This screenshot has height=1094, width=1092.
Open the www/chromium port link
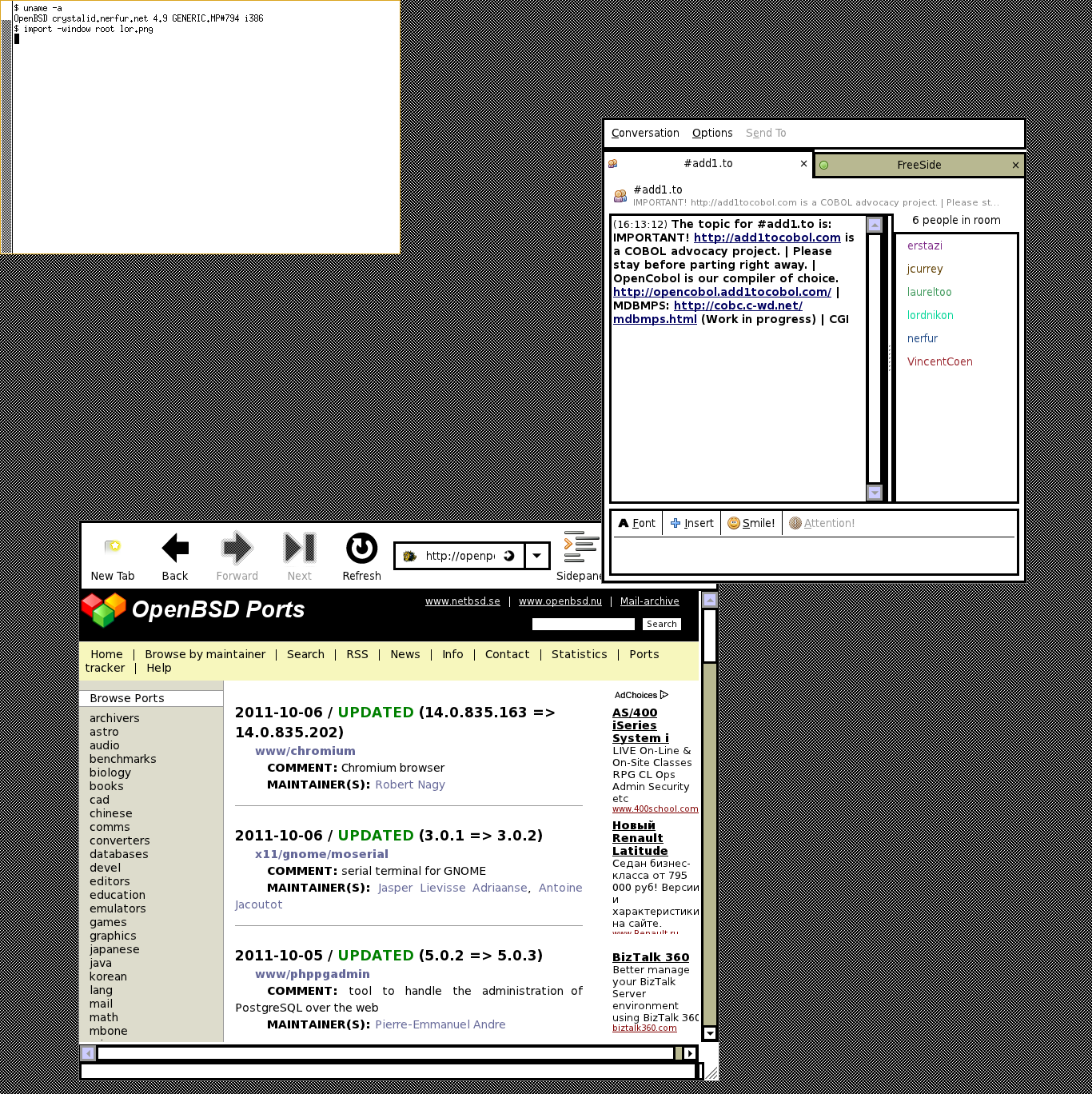[305, 751]
